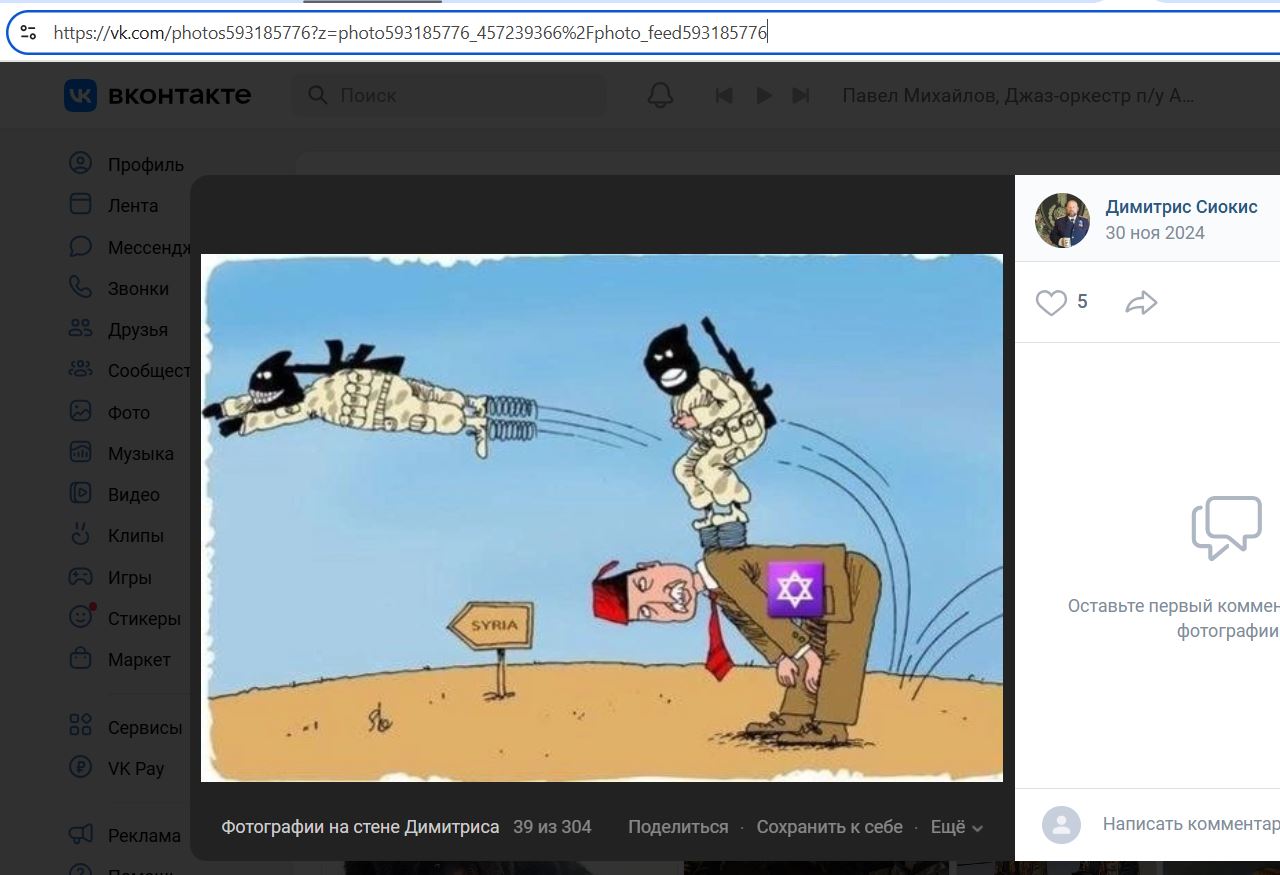Viewport: 1280px width, 875px height.
Task: Open Сервисы section in sidebar
Action: point(125,727)
